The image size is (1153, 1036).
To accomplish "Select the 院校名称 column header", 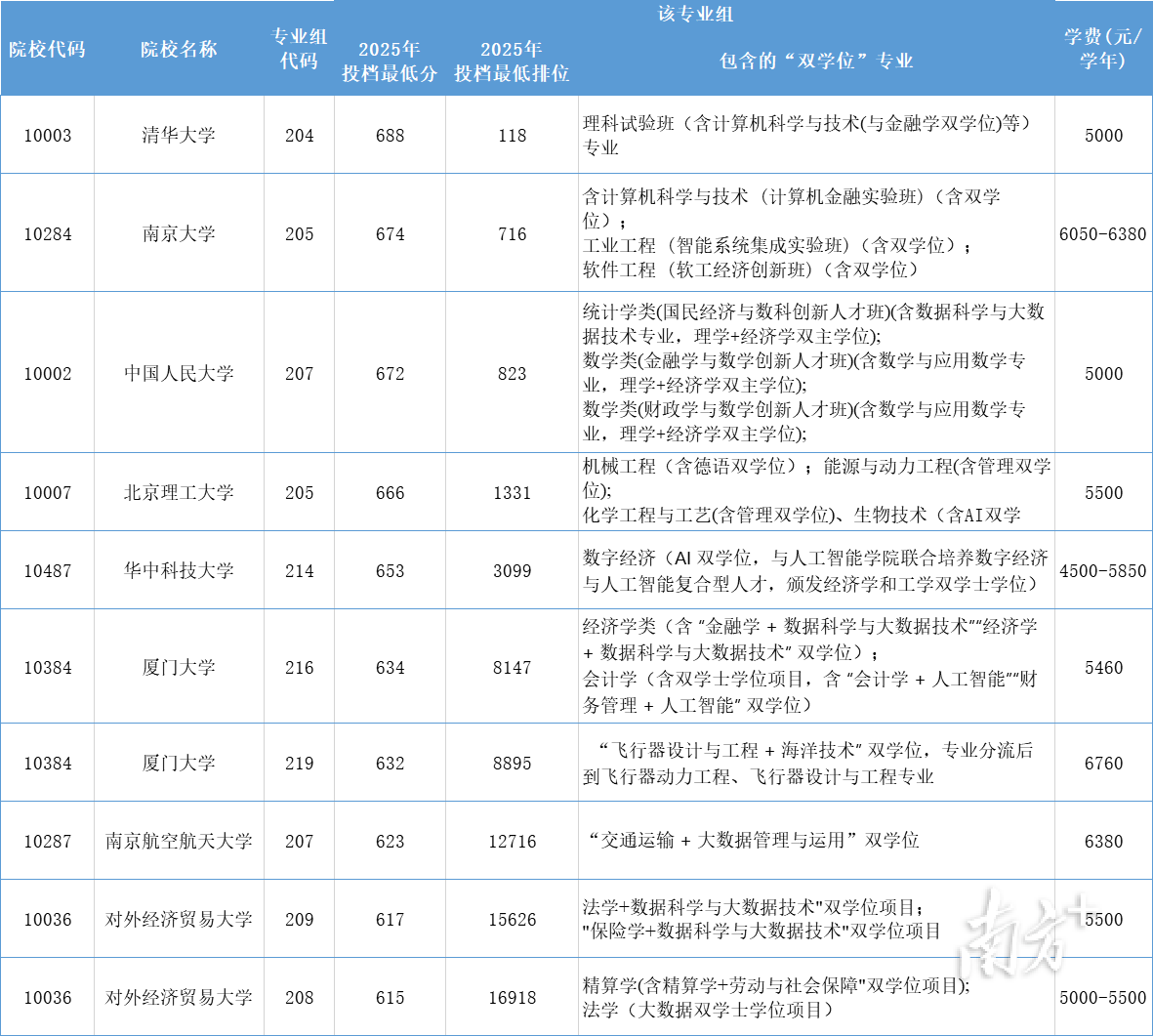I will [179, 49].
